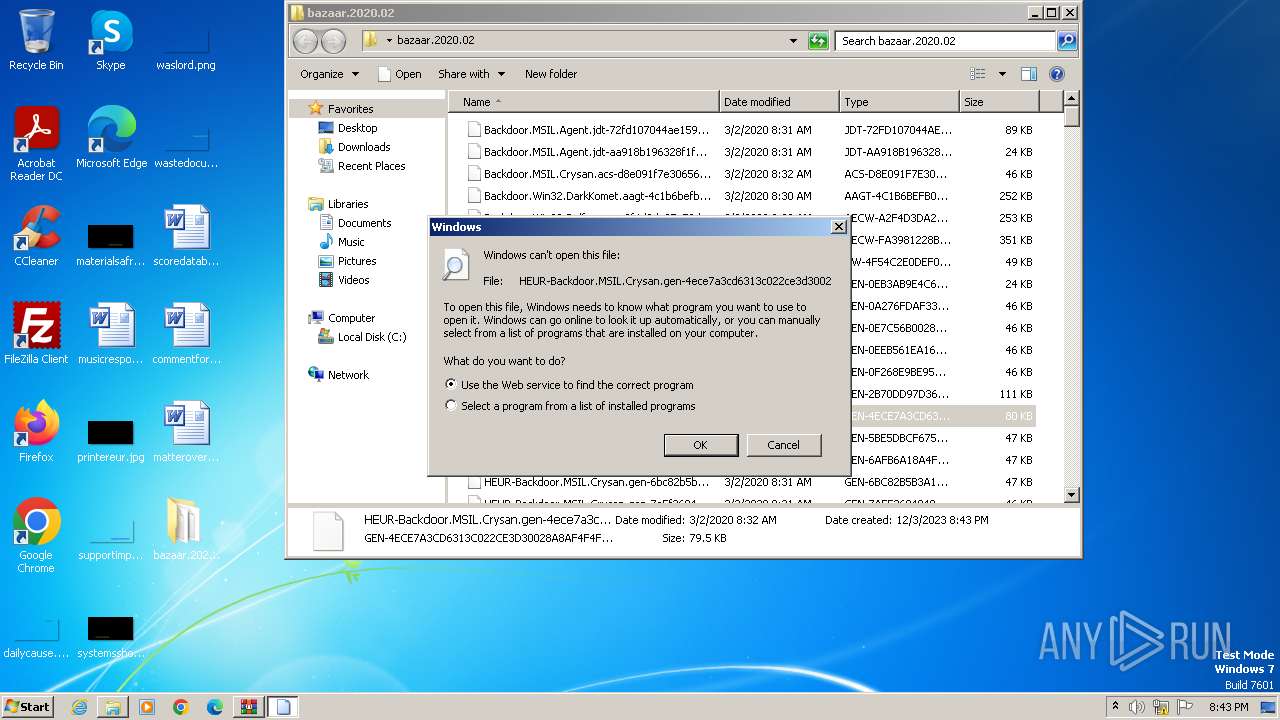Image resolution: width=1280 pixels, height=720 pixels.
Task: Open the Organize dropdown menu
Action: pos(329,74)
